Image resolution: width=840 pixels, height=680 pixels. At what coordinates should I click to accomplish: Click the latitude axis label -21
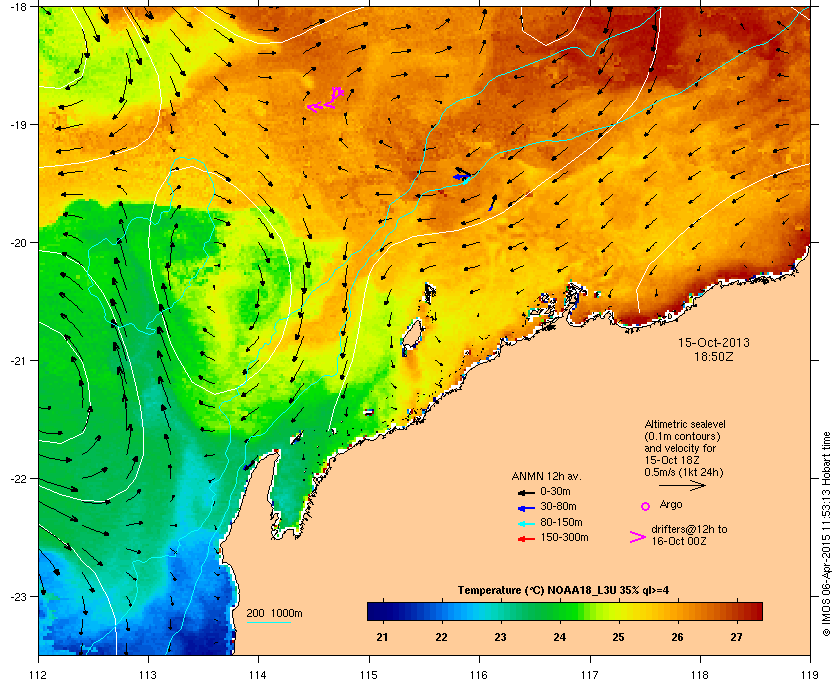[x=18, y=360]
